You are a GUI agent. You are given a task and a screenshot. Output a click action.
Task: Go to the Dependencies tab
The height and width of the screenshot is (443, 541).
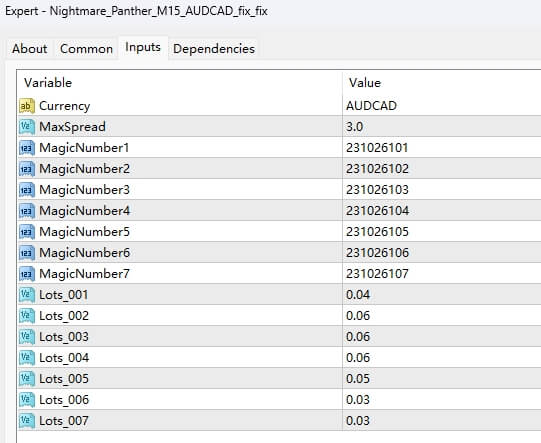[x=214, y=49]
